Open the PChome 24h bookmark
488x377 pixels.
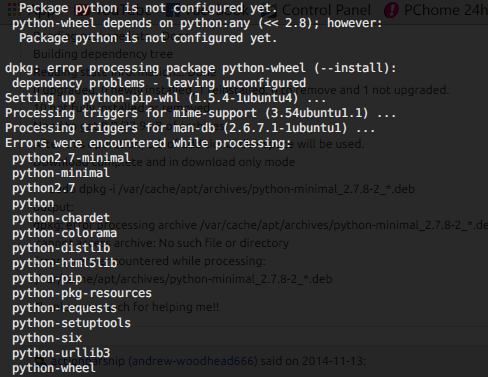pos(446,10)
